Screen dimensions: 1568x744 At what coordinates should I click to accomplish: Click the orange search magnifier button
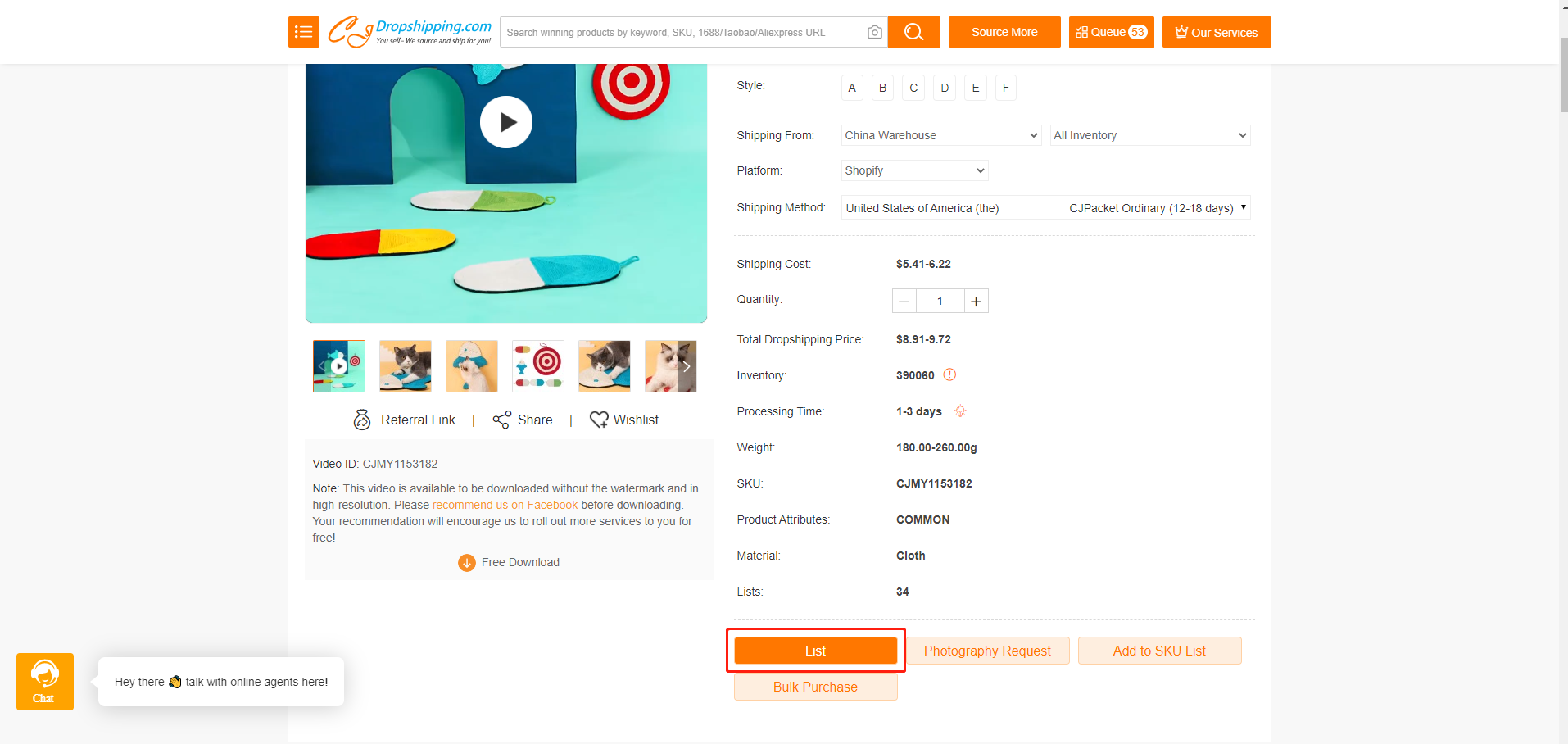tap(913, 32)
